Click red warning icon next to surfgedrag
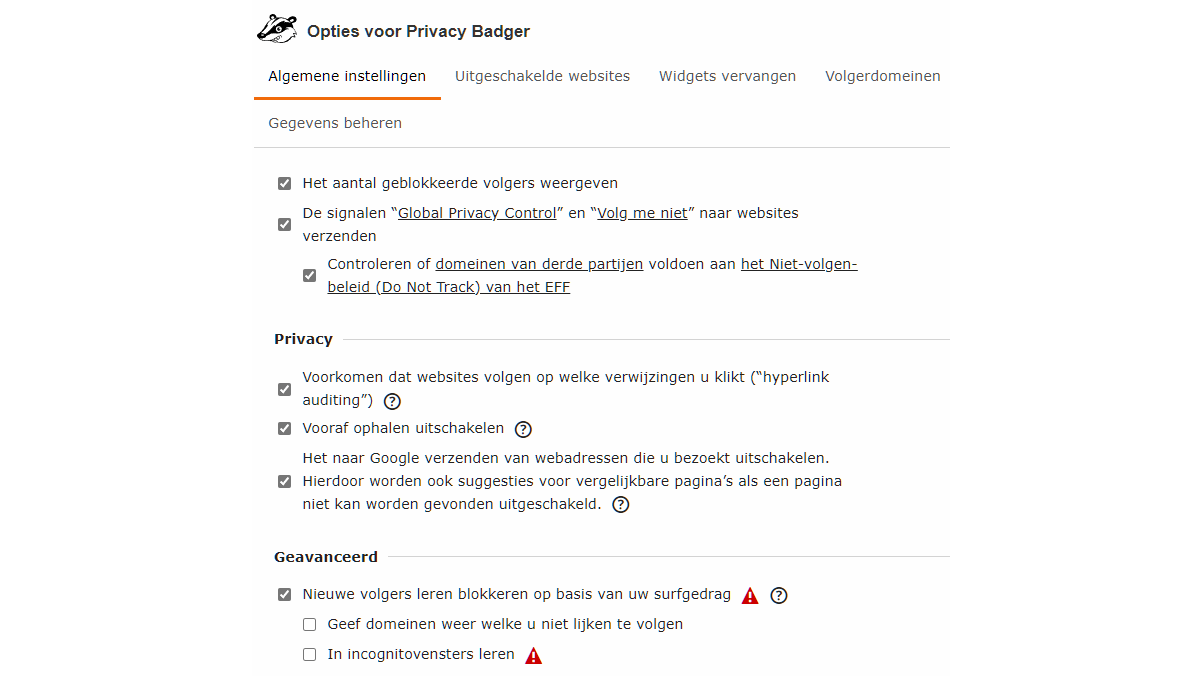 (750, 596)
